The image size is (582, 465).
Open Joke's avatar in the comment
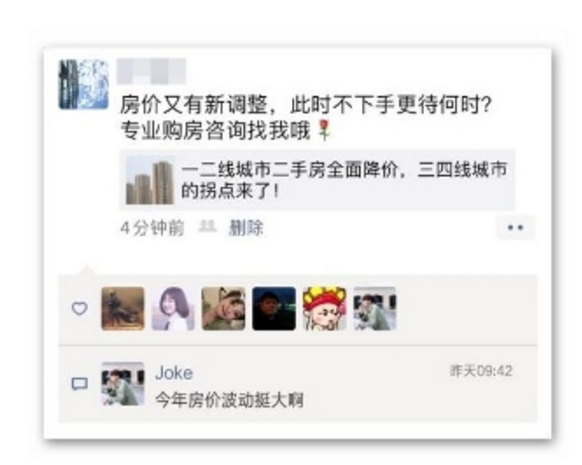(x=123, y=384)
